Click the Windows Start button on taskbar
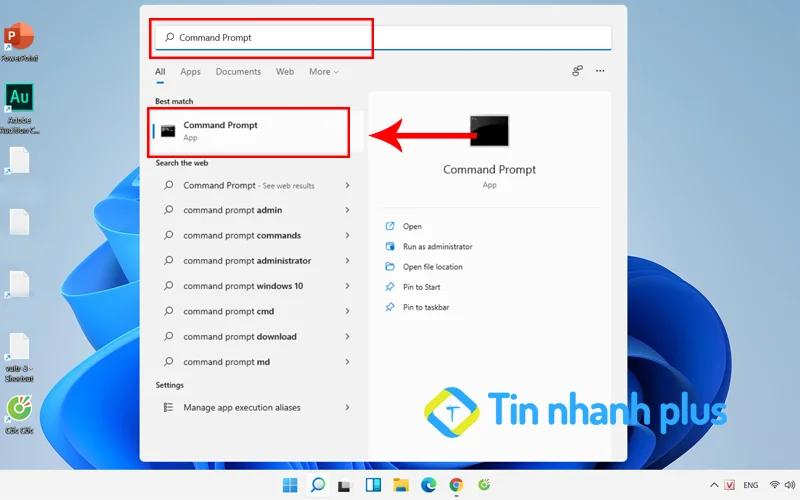800x500 pixels. 290,485
